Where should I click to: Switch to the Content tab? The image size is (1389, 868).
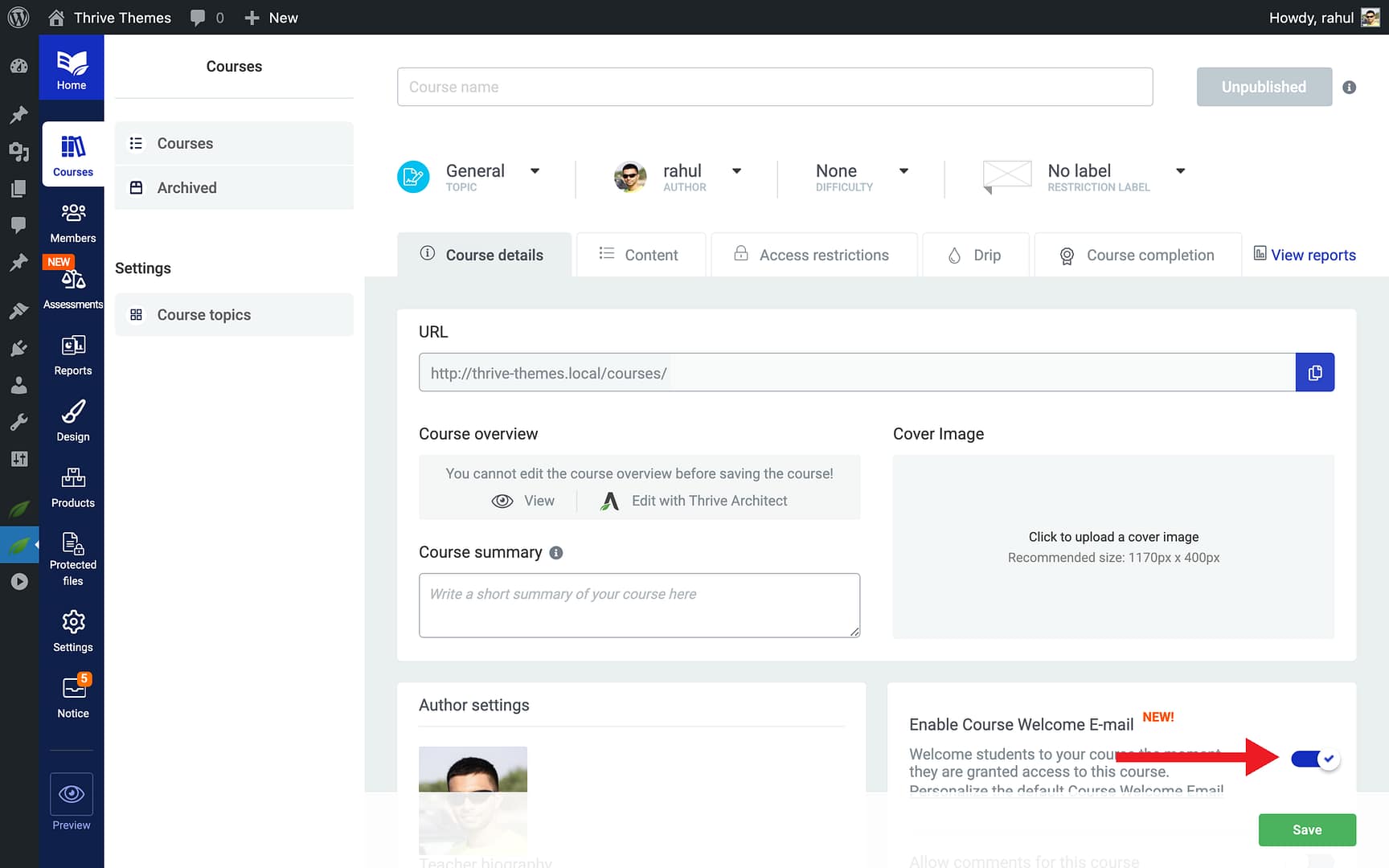(x=641, y=255)
